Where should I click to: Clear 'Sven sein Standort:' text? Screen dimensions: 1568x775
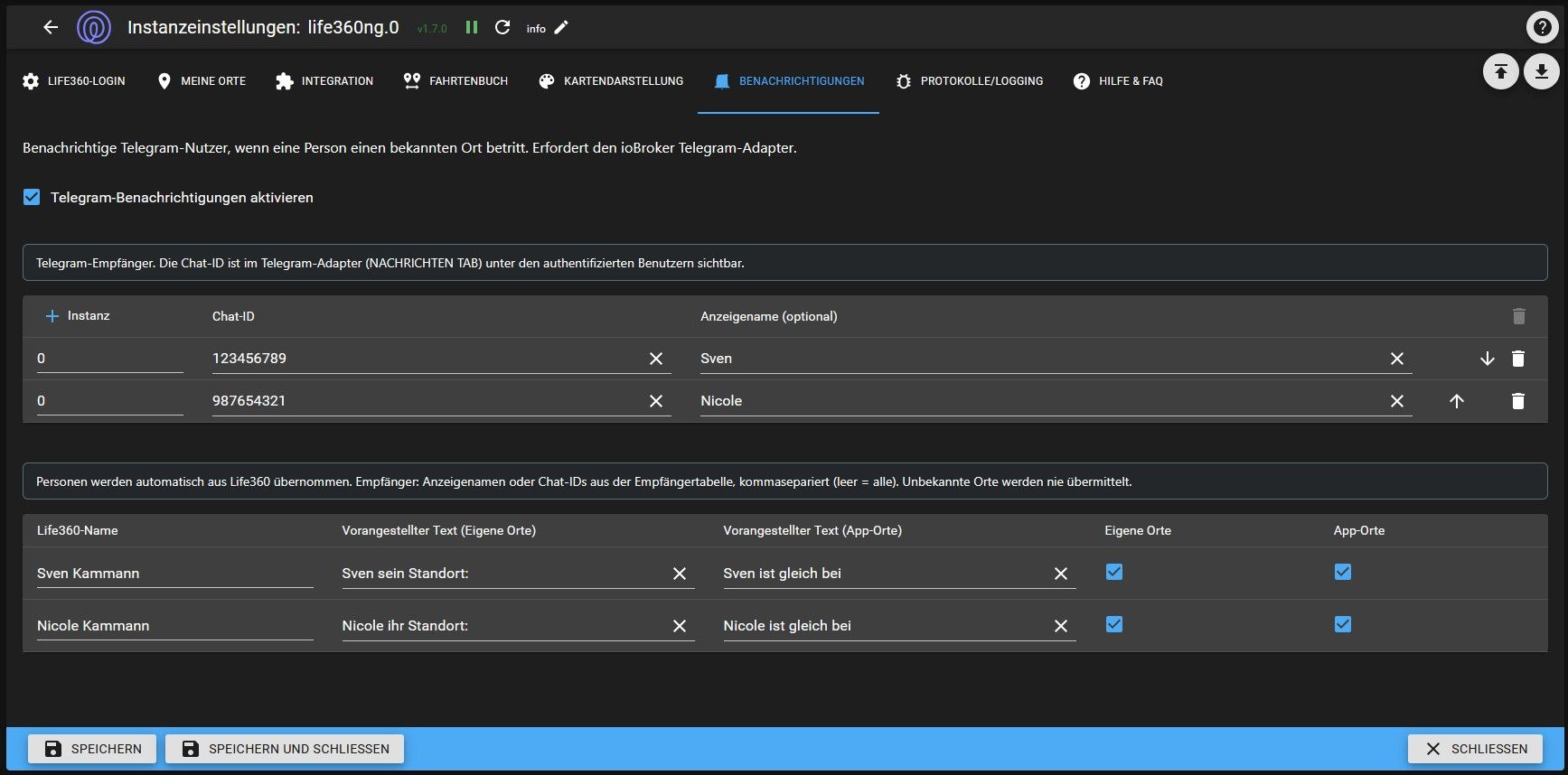680,574
